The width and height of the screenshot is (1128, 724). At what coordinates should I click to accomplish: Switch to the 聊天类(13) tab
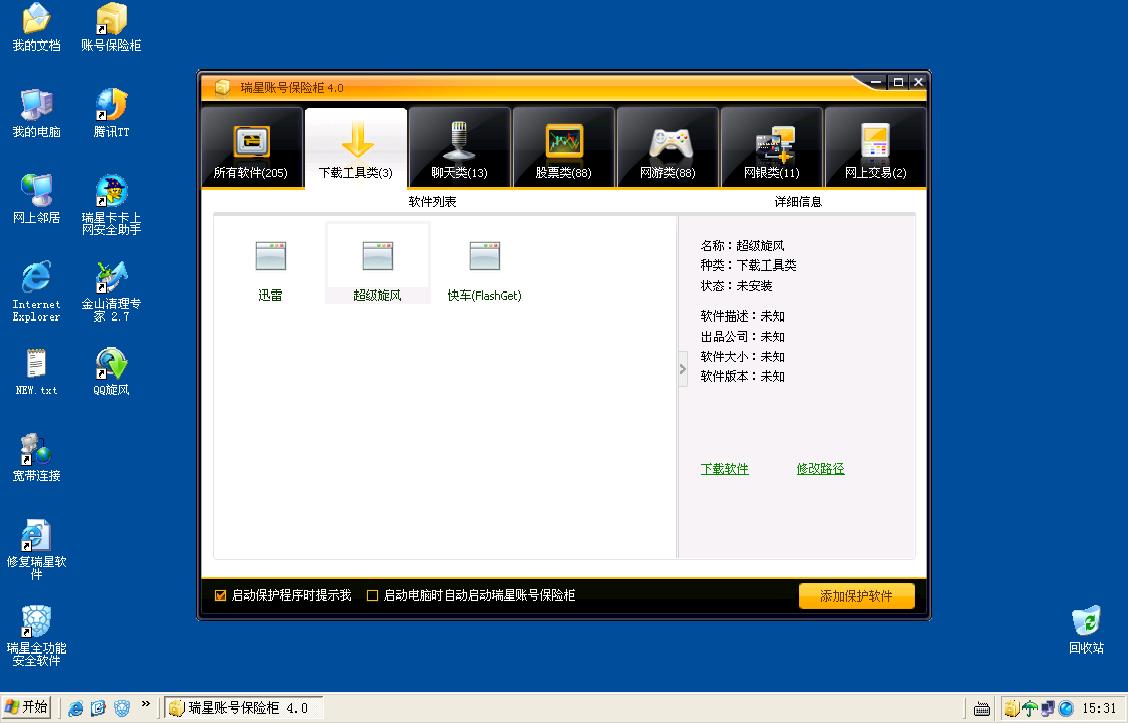[460, 148]
